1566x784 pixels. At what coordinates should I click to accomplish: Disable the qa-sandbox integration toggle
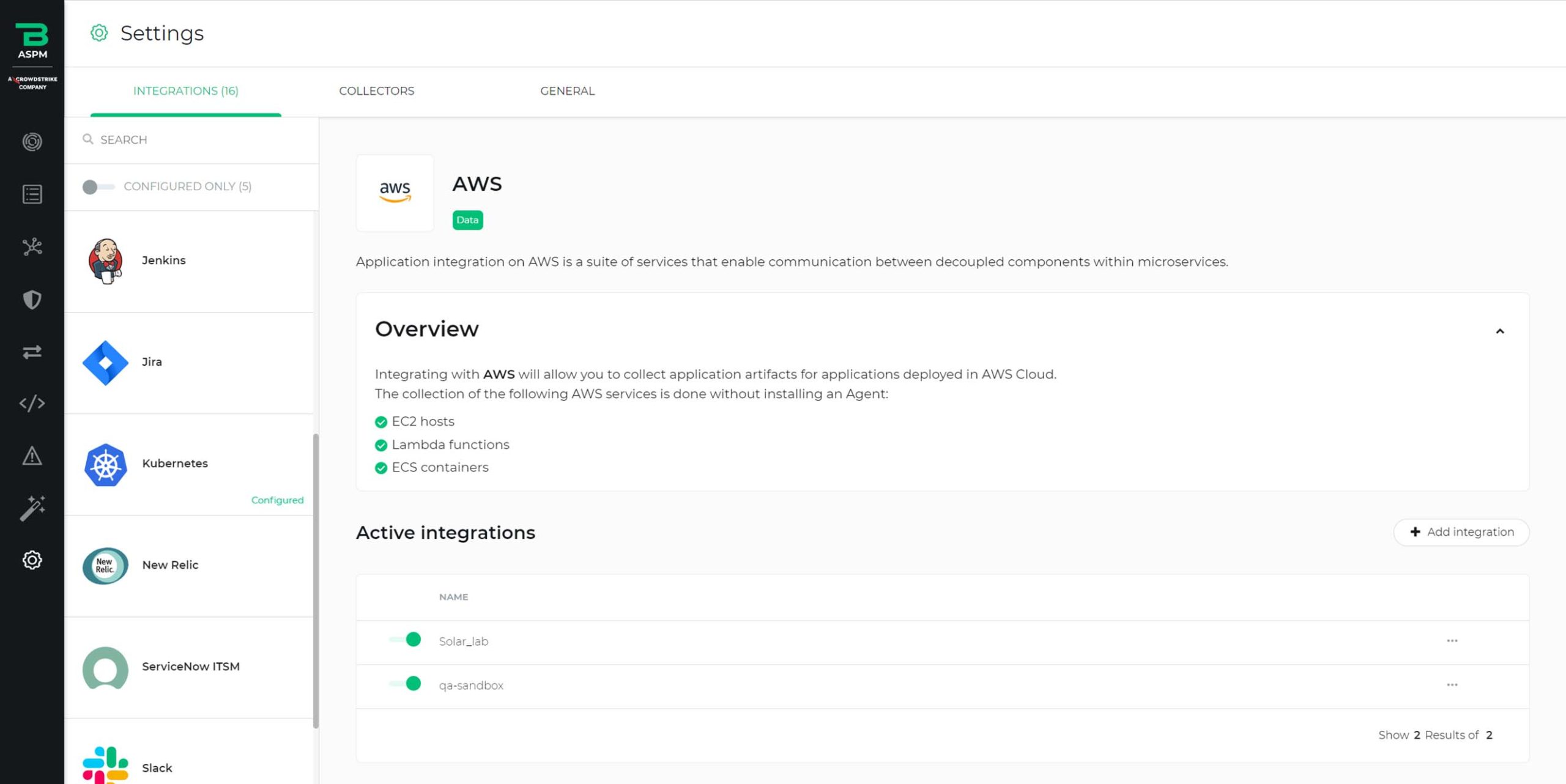tap(405, 684)
